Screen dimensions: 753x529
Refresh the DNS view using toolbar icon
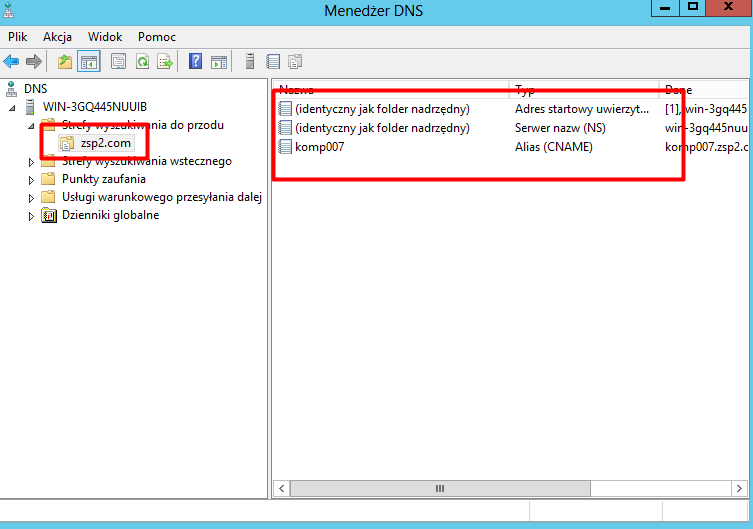point(142,62)
